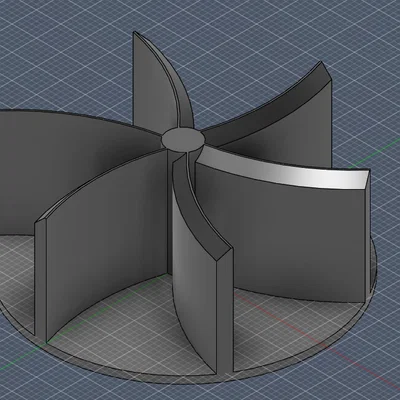
Task: Select the central hub's circular top face
Action: 182,139
